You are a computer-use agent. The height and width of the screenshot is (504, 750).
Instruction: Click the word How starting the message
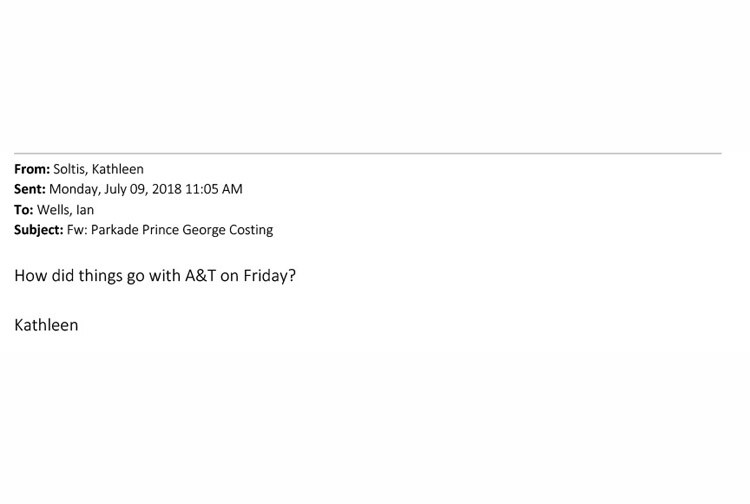(31, 275)
